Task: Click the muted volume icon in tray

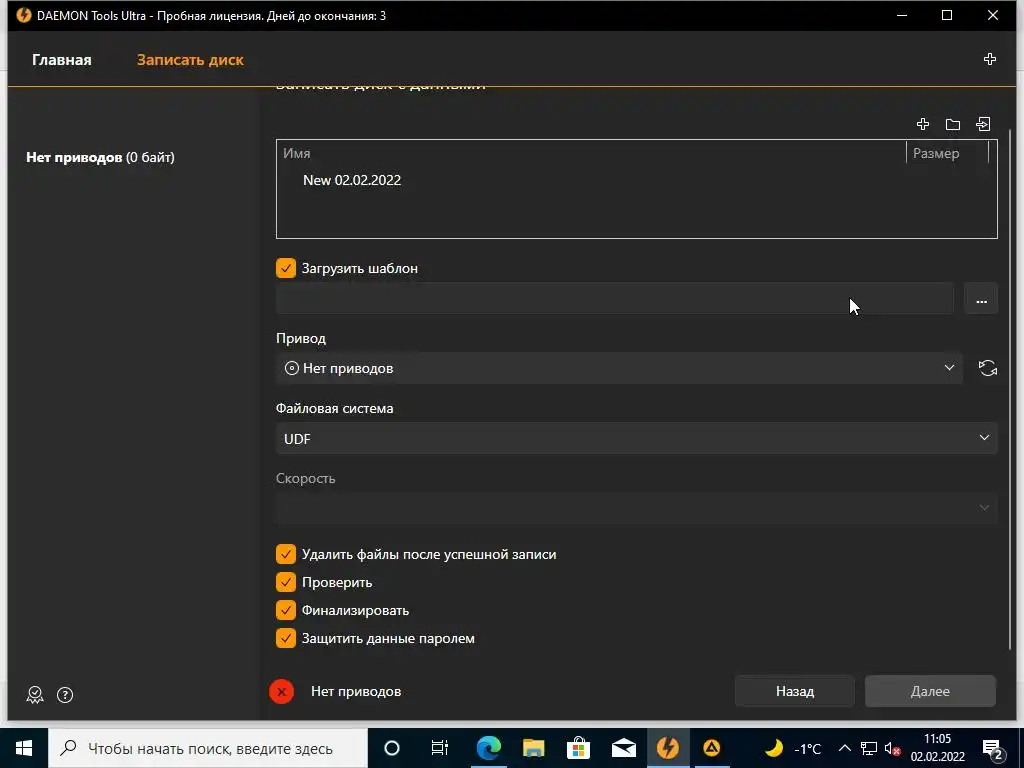Action: click(892, 748)
